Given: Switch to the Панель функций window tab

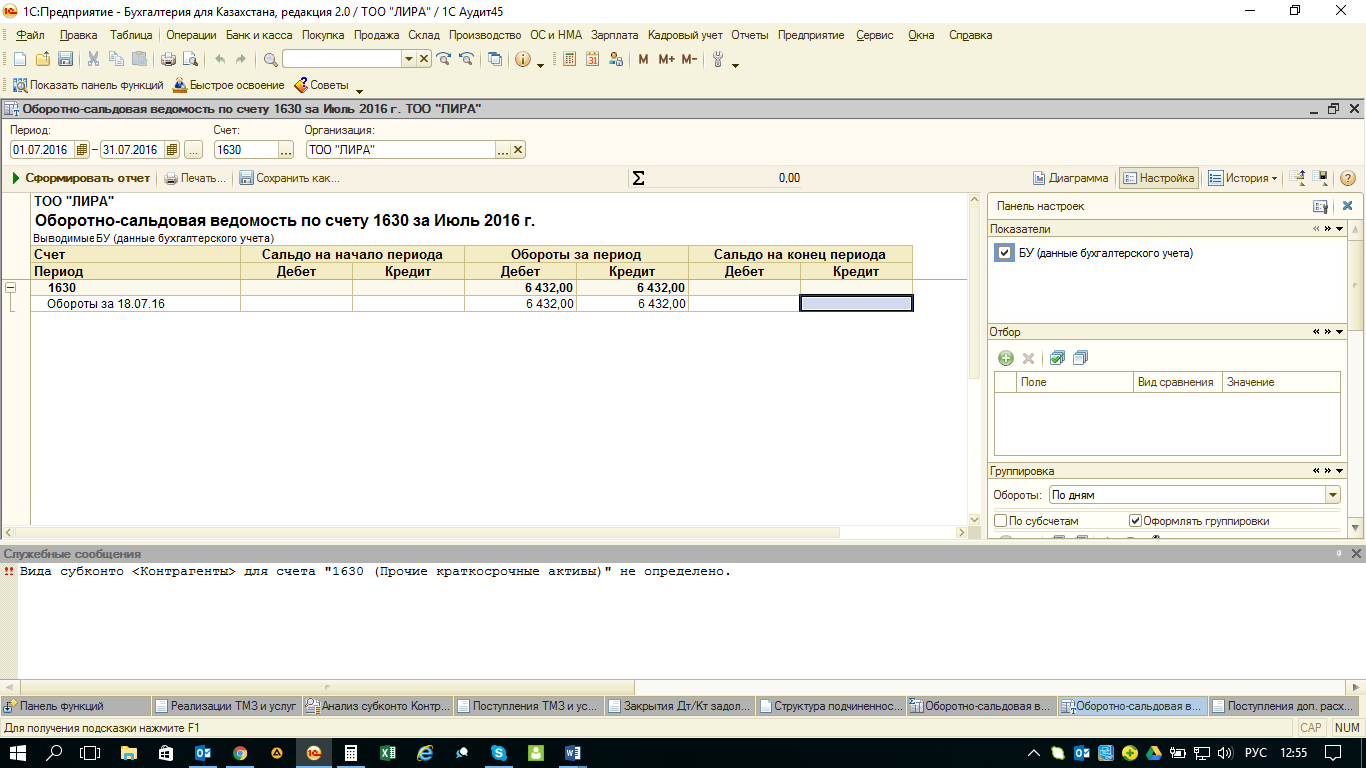Looking at the screenshot, I should 77,705.
